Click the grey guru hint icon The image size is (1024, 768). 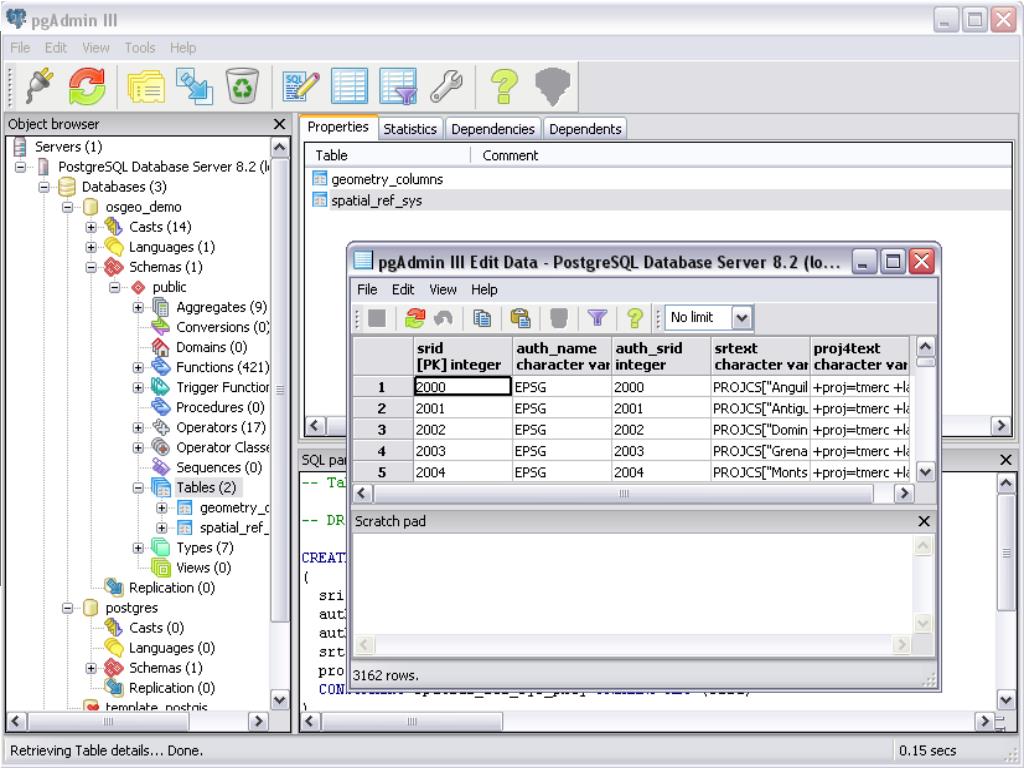point(552,86)
